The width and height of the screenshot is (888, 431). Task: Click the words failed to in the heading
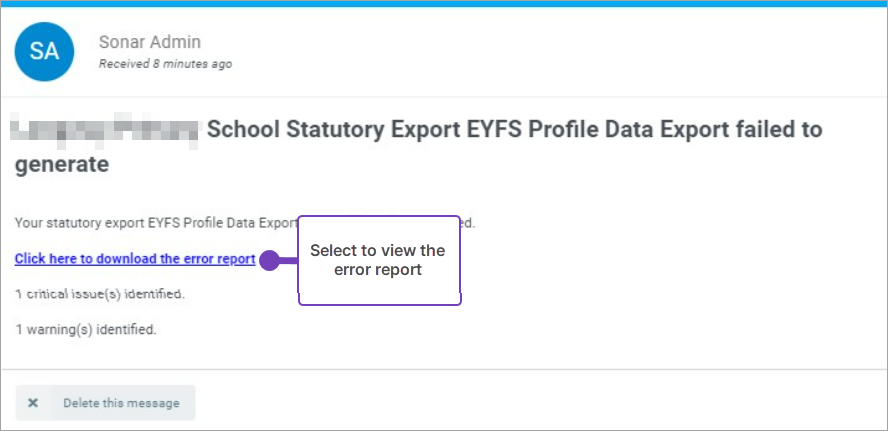pos(780,130)
